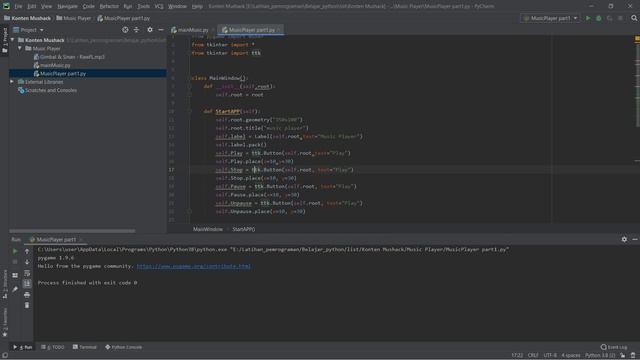Print the console output
The image size is (640, 360).
27,295
